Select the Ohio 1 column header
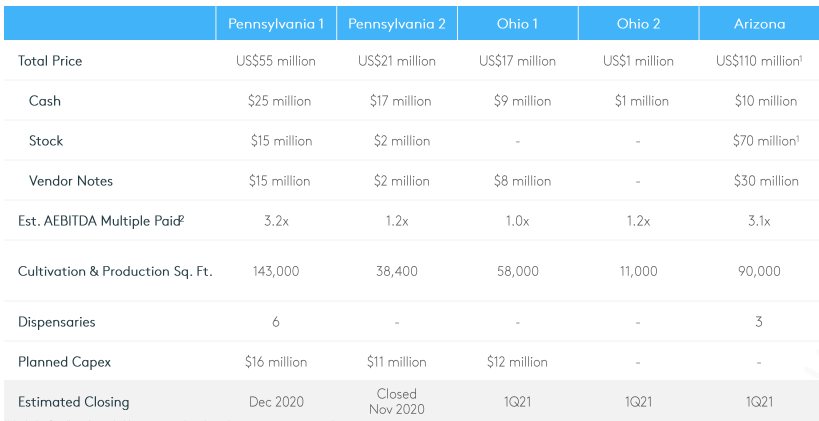Image resolution: width=819 pixels, height=421 pixels. click(x=517, y=21)
